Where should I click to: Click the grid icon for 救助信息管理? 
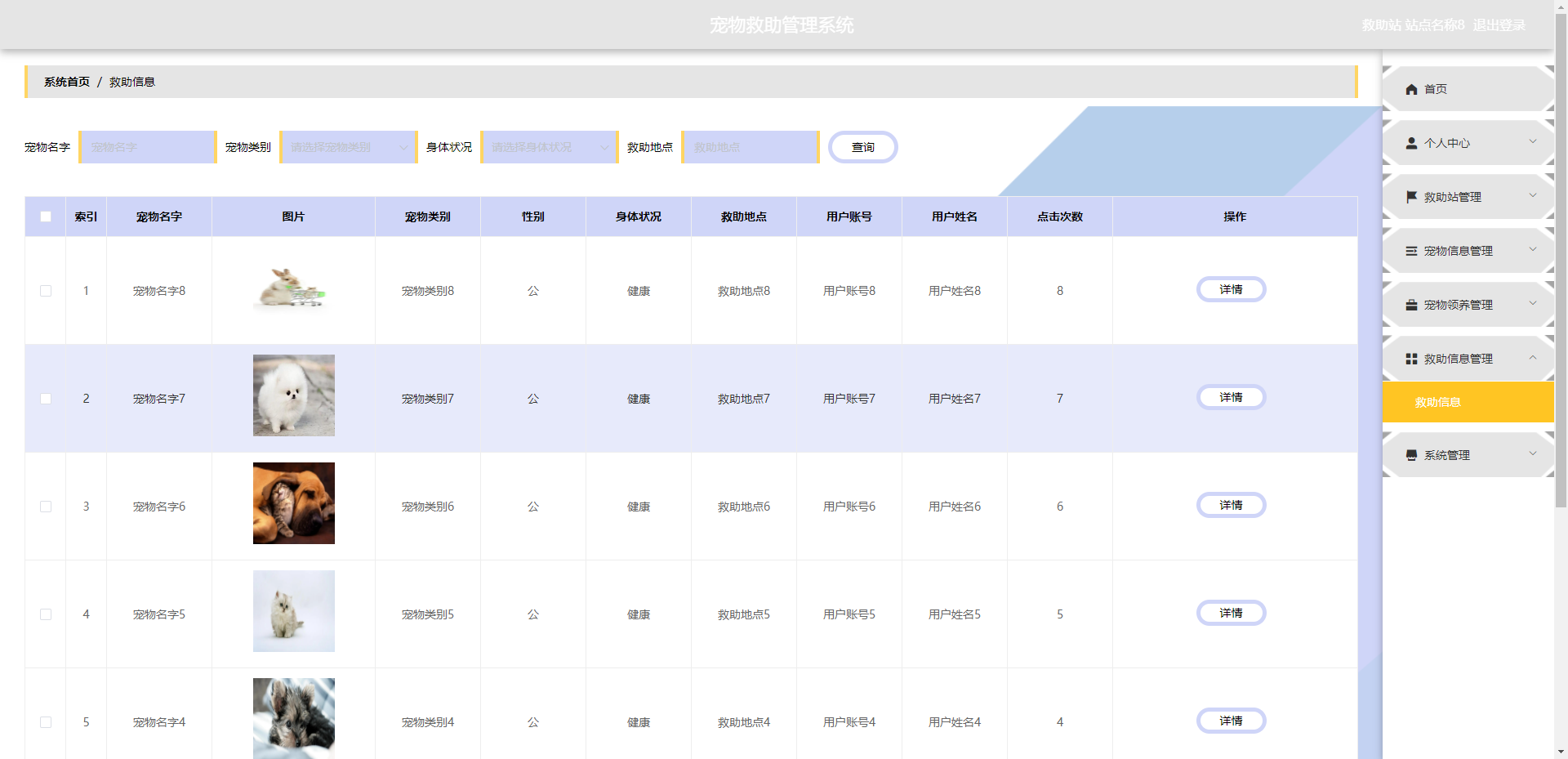[x=1411, y=359]
